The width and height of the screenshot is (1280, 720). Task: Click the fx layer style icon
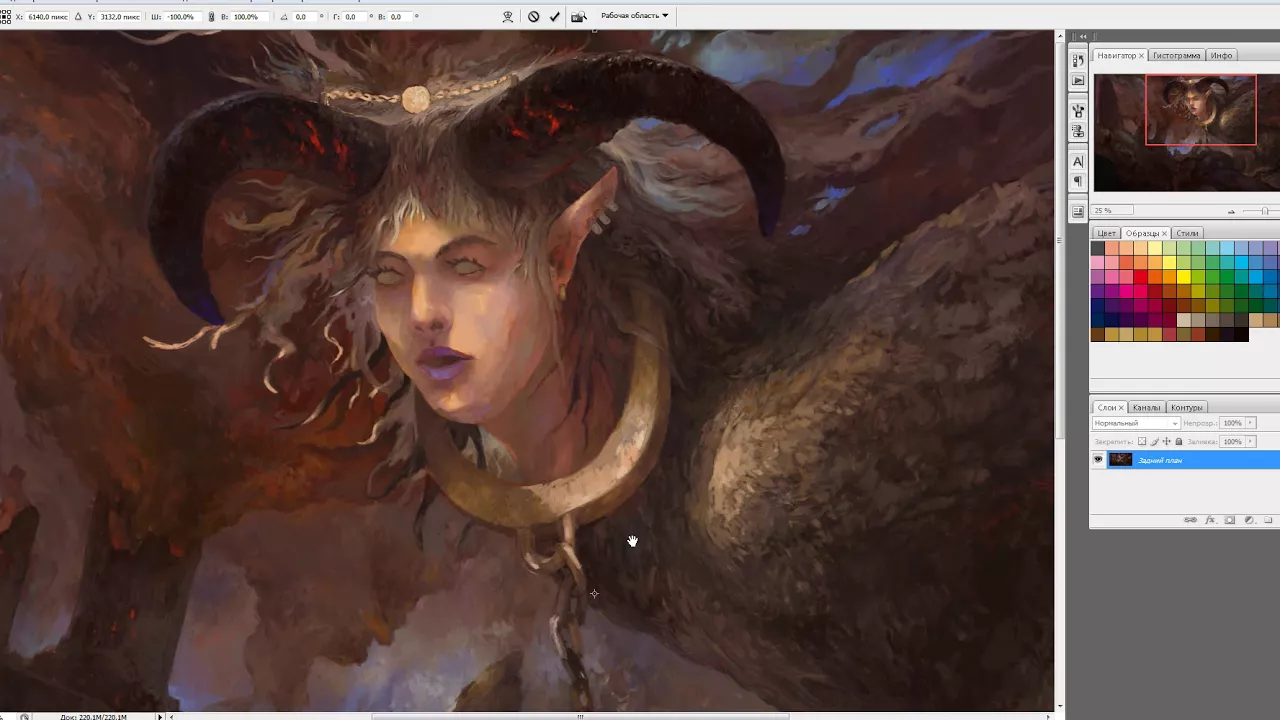[1210, 520]
